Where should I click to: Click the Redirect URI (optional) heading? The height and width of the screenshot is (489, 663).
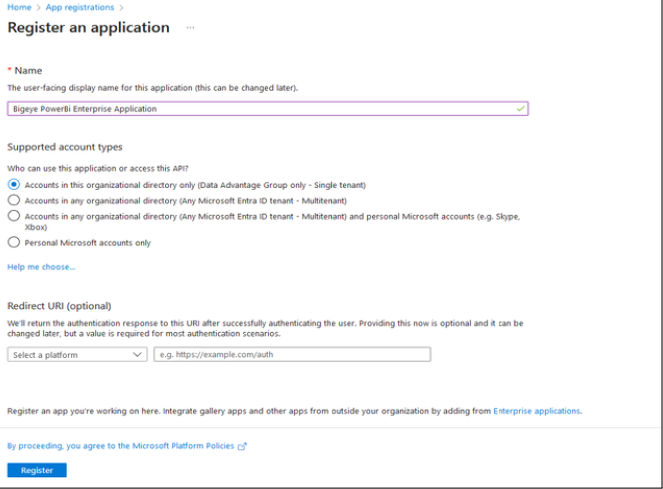[x=59, y=306]
